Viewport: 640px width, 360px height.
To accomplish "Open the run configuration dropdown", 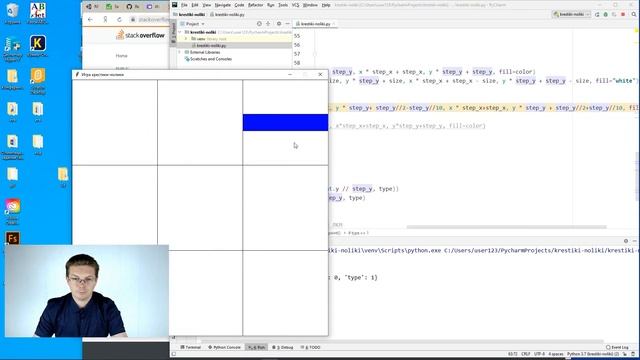I will [x=572, y=14].
